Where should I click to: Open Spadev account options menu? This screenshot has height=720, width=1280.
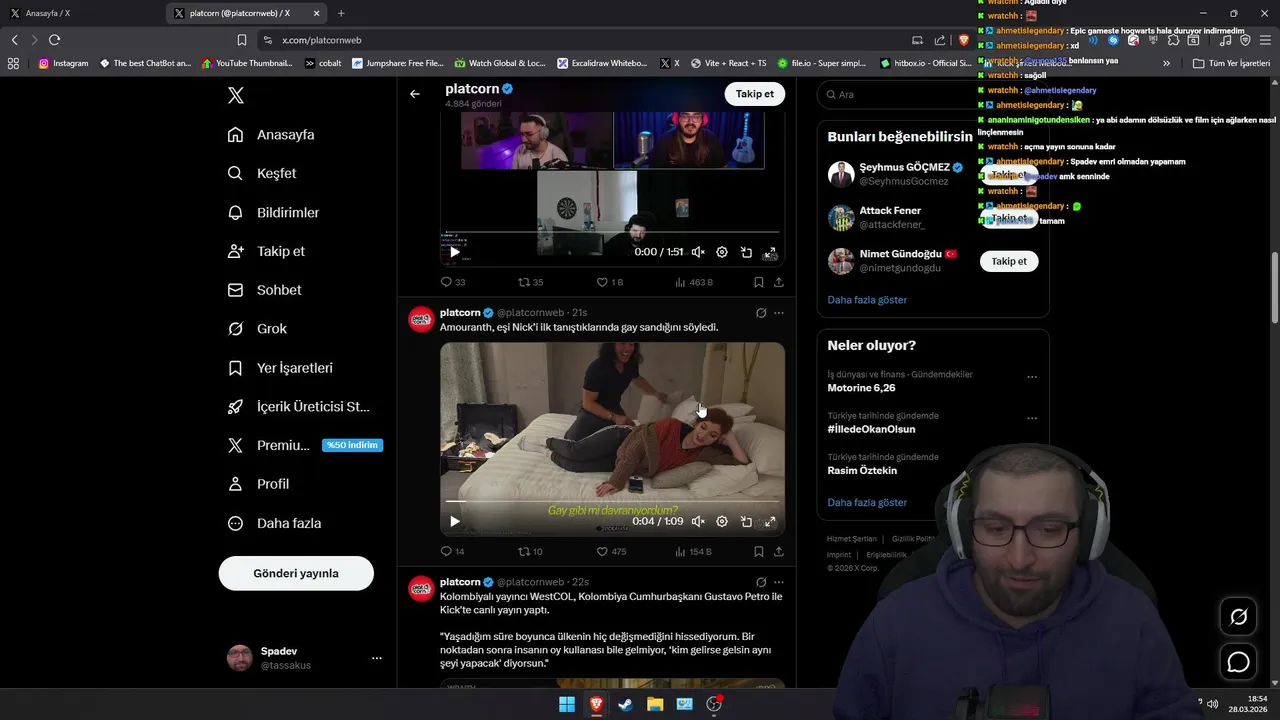(x=377, y=658)
